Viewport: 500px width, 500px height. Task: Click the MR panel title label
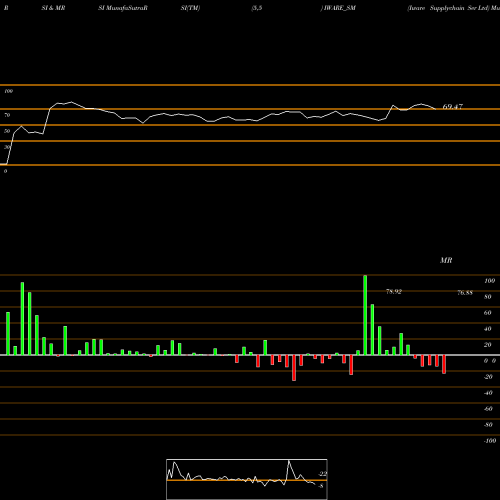click(446, 260)
